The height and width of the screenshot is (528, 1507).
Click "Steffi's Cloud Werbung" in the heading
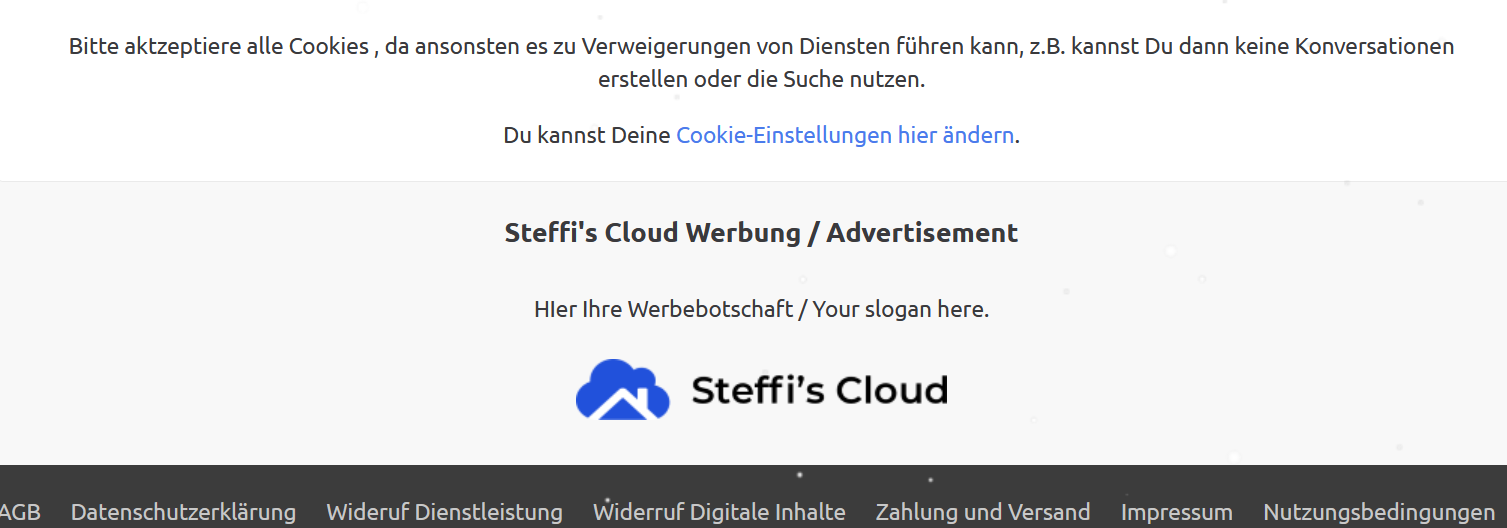click(653, 233)
